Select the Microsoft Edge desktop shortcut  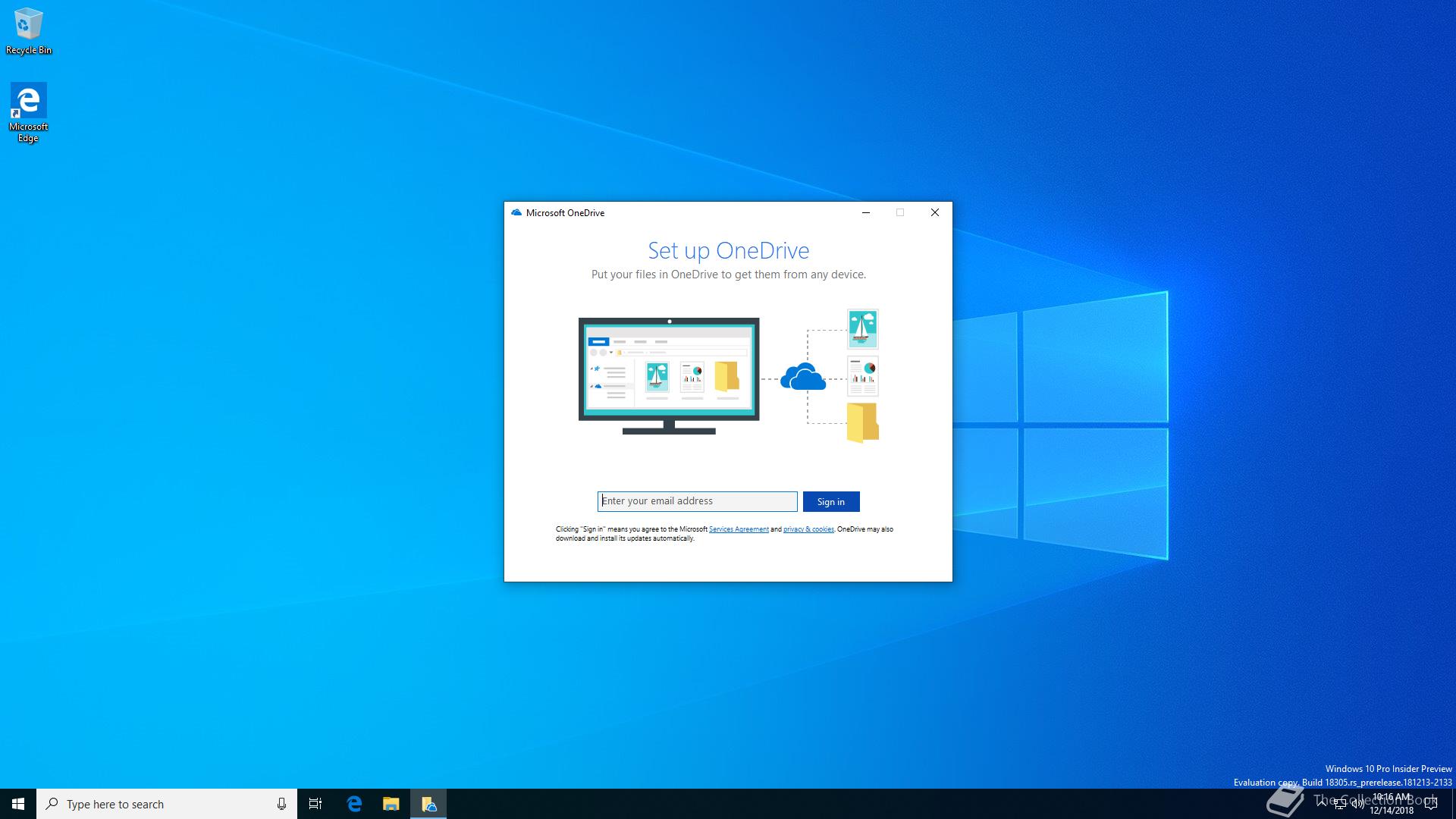(28, 111)
